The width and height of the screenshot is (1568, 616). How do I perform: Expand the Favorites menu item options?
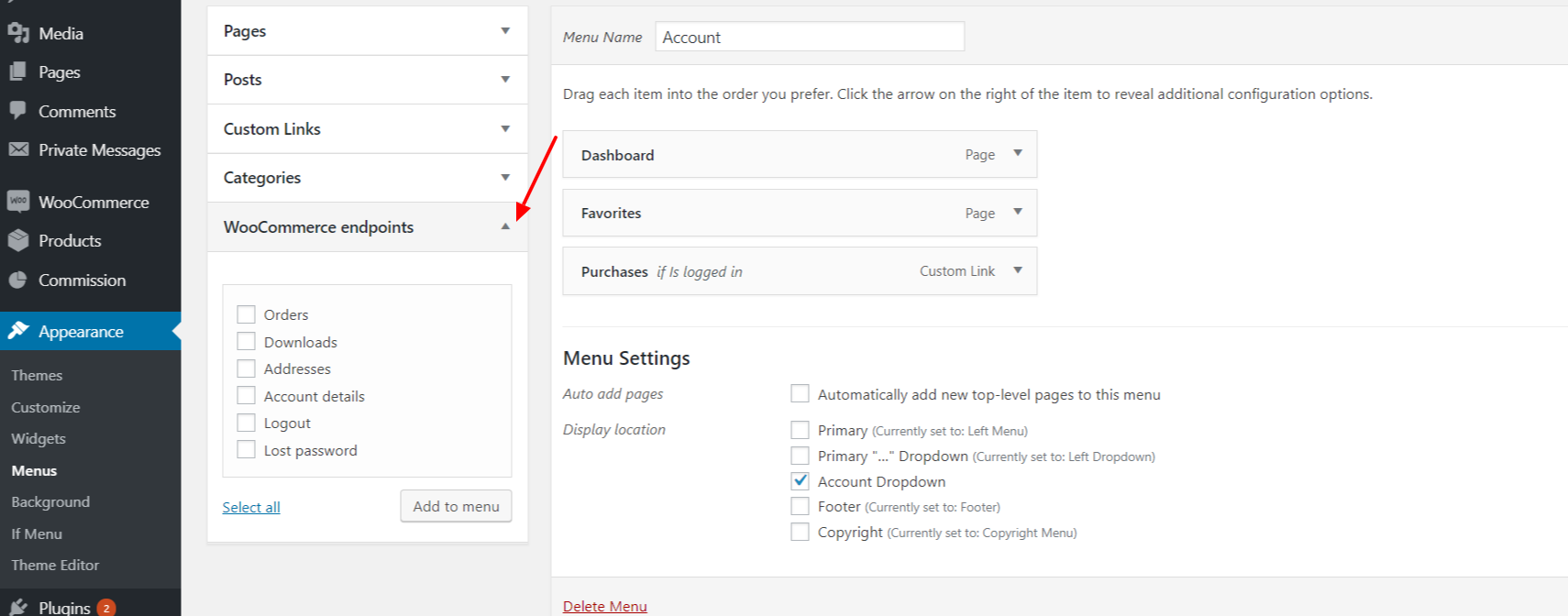1018,213
